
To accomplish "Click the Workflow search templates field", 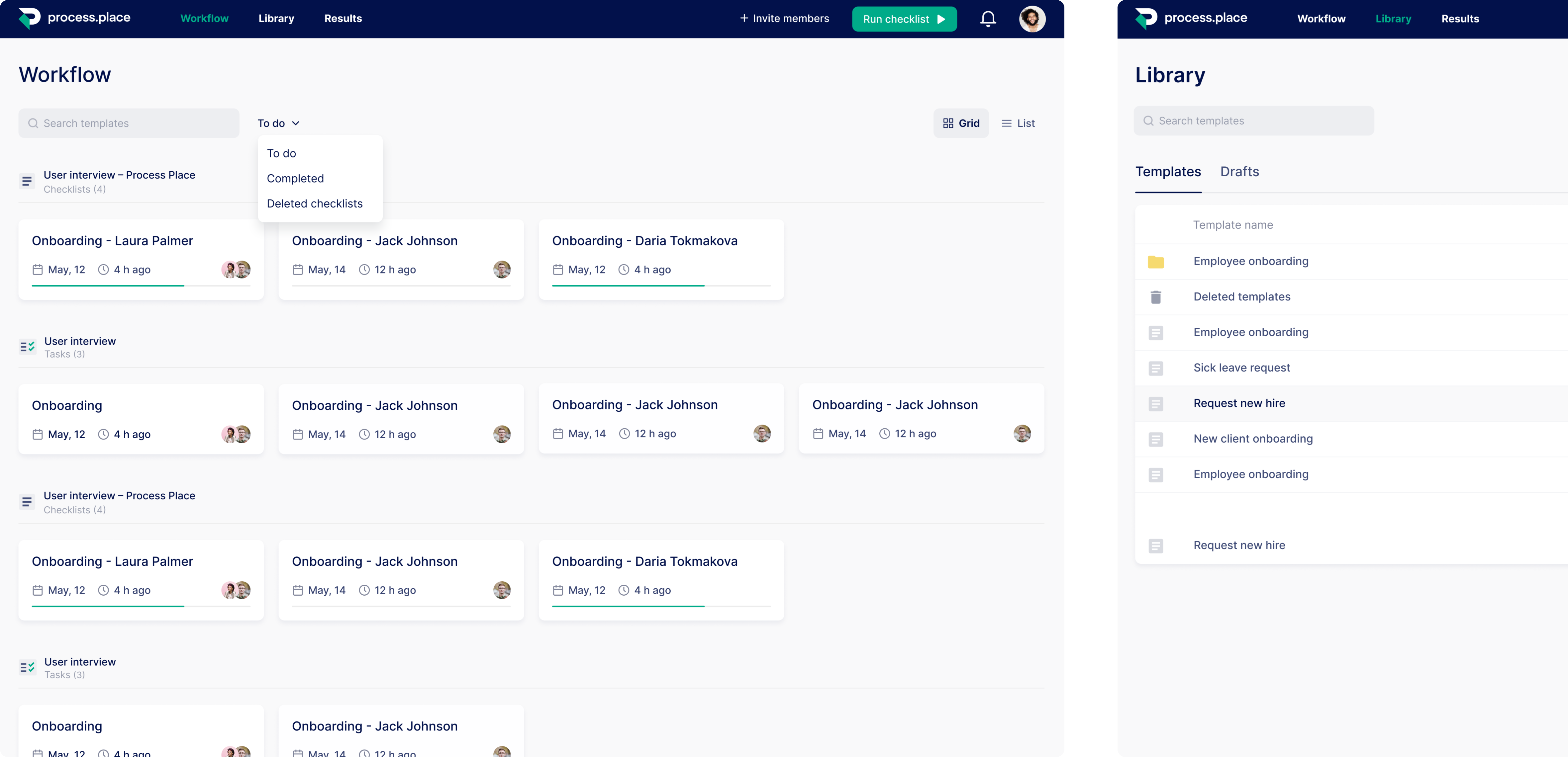I will point(129,124).
